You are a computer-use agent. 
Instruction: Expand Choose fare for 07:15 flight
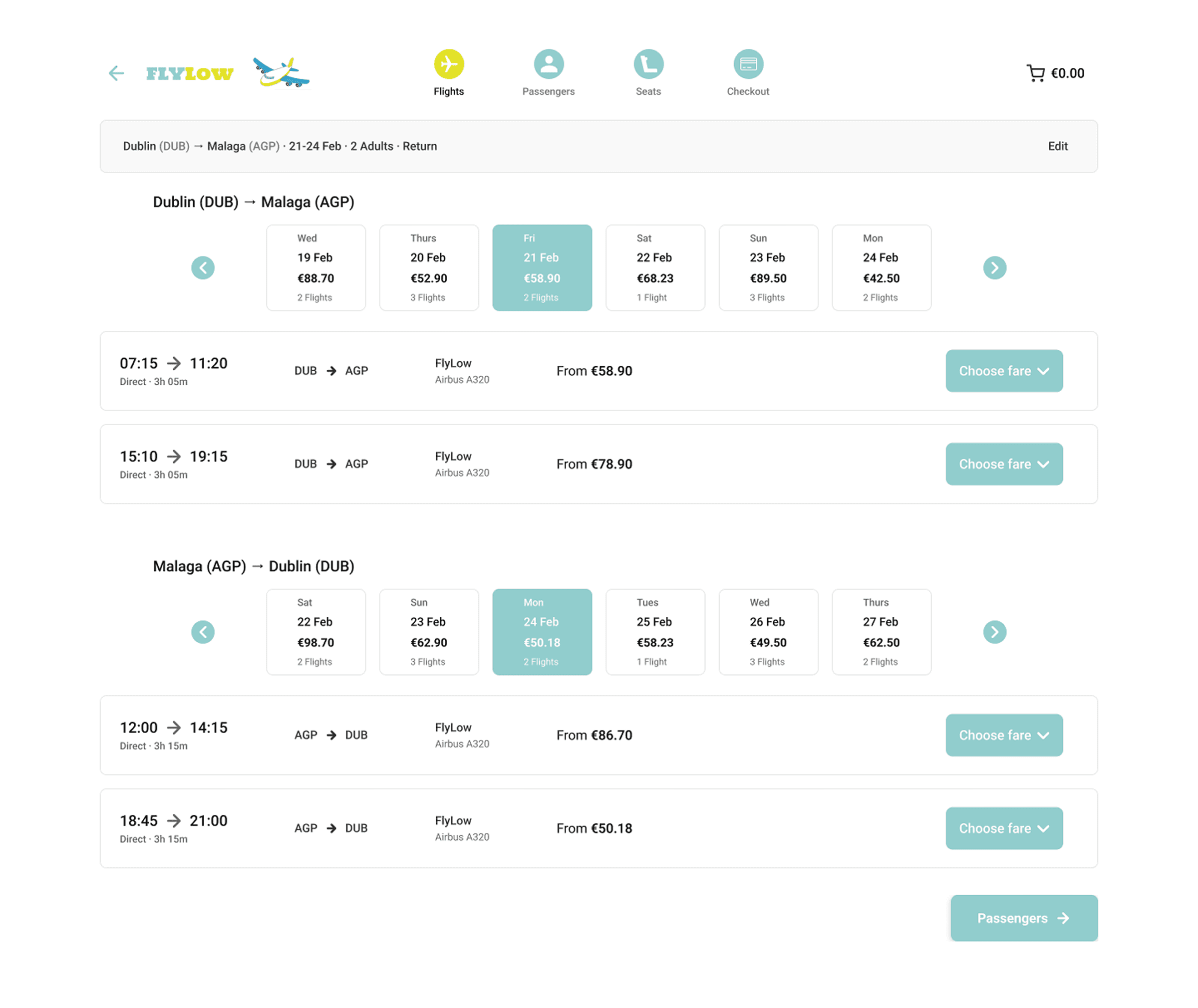[x=1004, y=371]
